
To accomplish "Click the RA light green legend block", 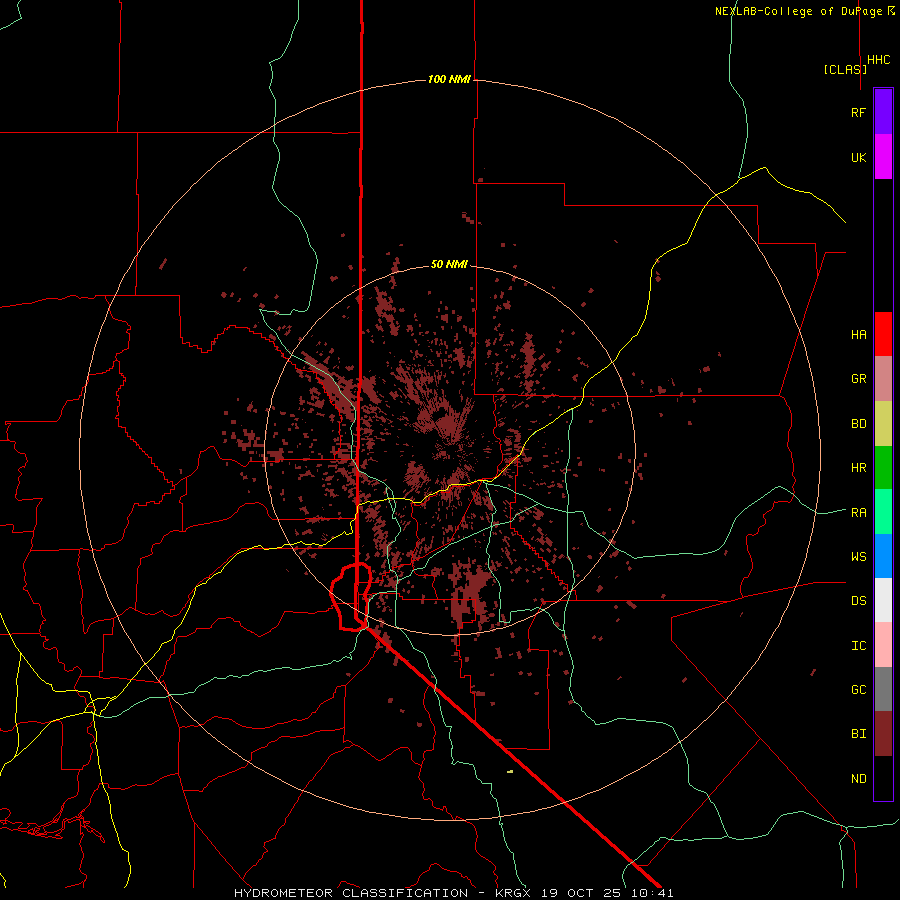I will [x=883, y=512].
